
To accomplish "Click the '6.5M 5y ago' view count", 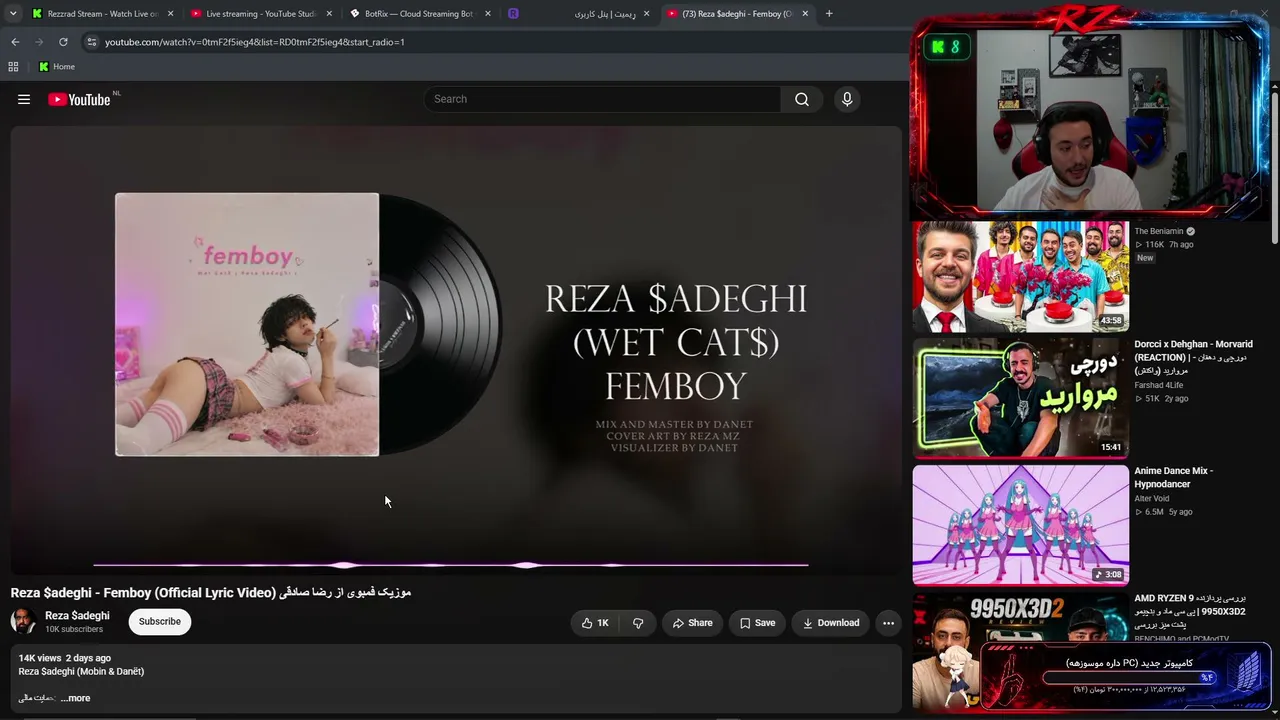I will coord(1163,512).
